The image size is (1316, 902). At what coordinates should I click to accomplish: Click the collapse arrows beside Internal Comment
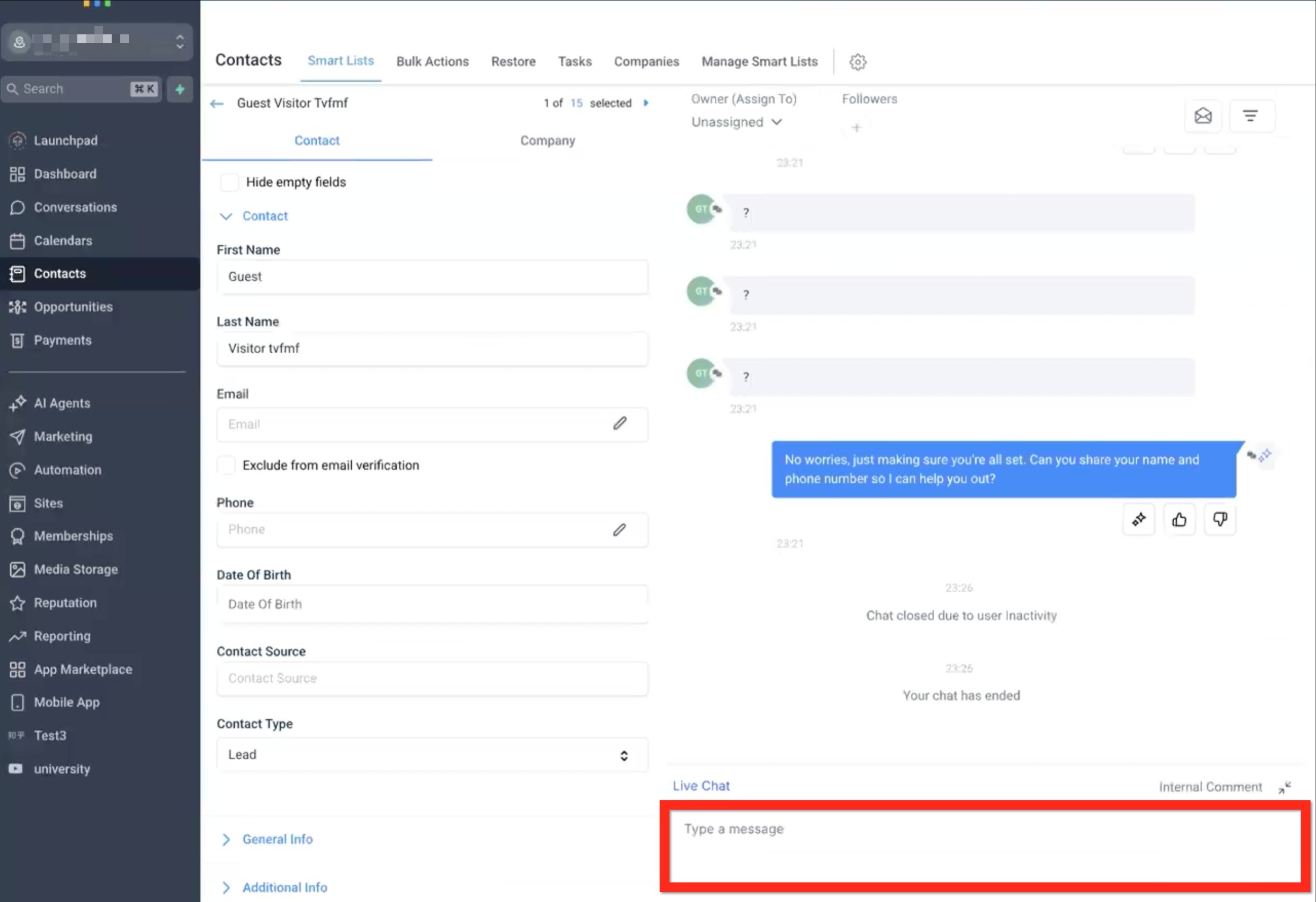tap(1284, 787)
